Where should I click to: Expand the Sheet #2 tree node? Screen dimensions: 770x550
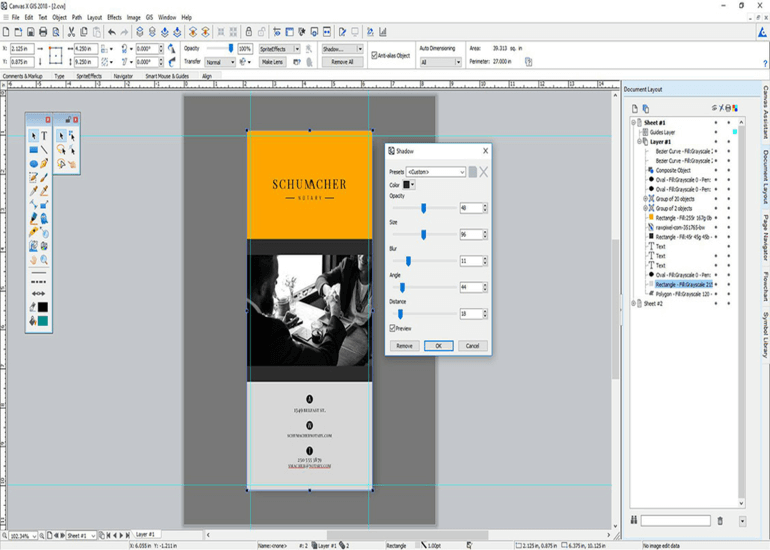(x=635, y=303)
